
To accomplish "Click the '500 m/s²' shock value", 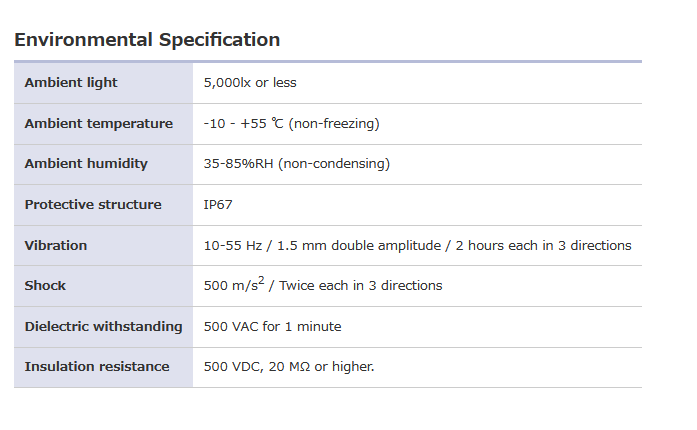I will click(x=233, y=286).
